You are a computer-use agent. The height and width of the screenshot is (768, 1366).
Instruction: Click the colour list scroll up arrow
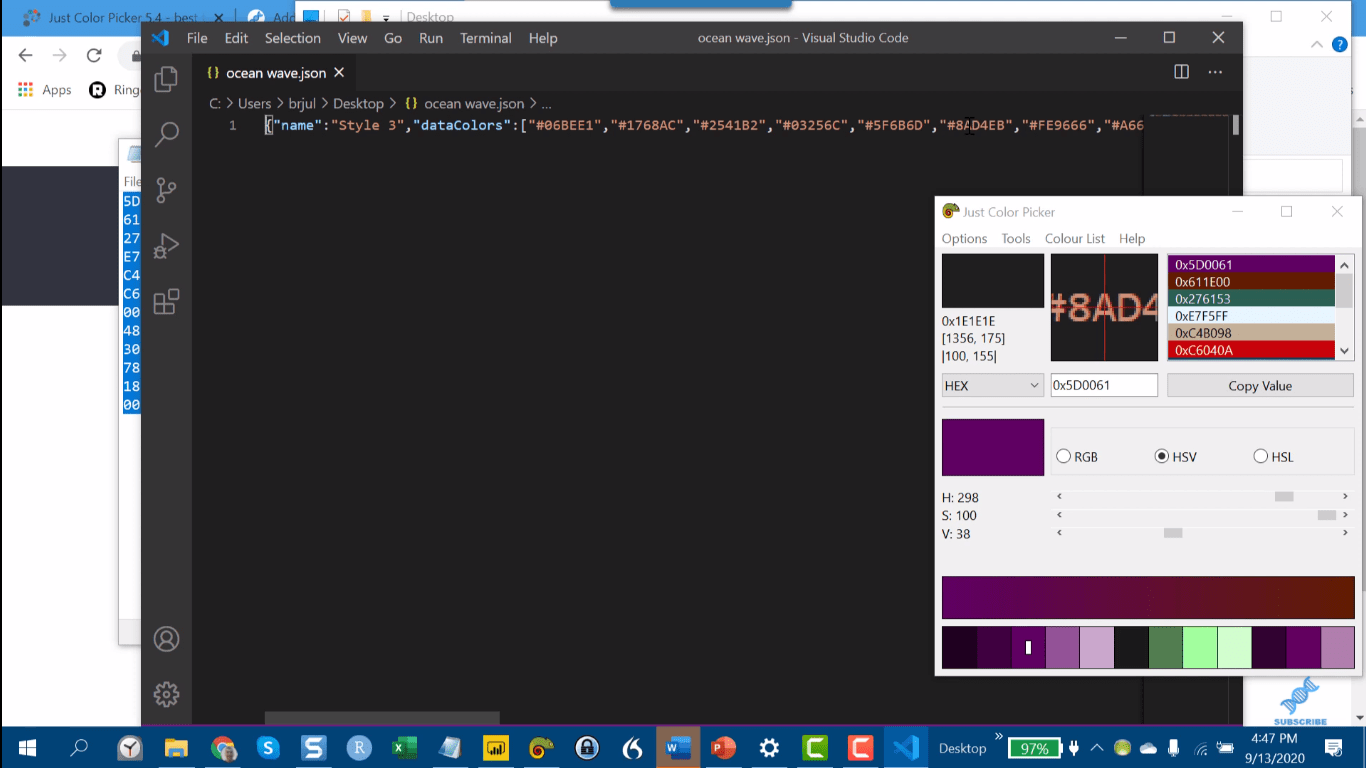(x=1345, y=264)
